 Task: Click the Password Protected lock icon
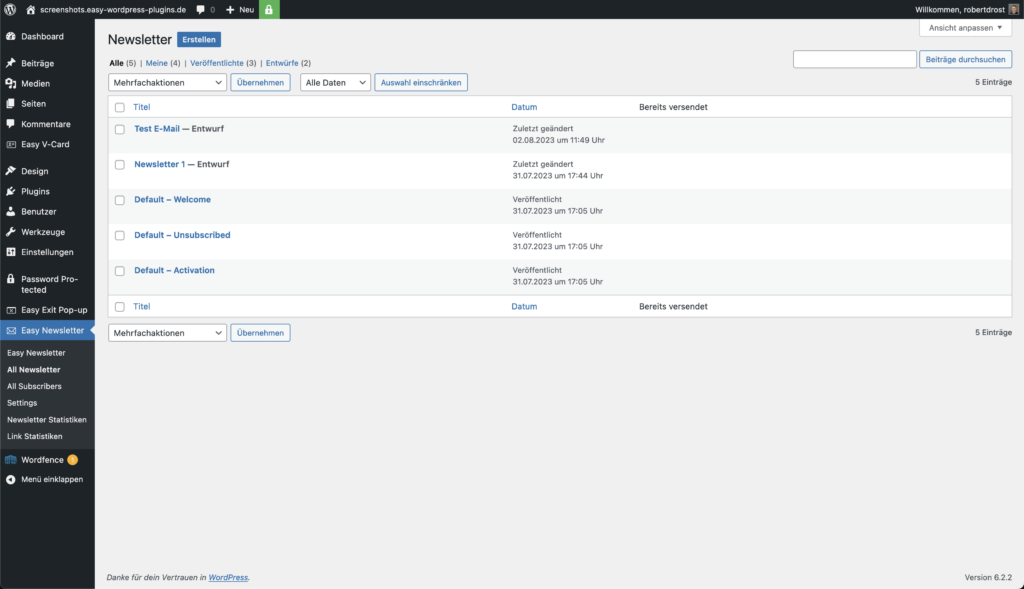(x=10, y=279)
